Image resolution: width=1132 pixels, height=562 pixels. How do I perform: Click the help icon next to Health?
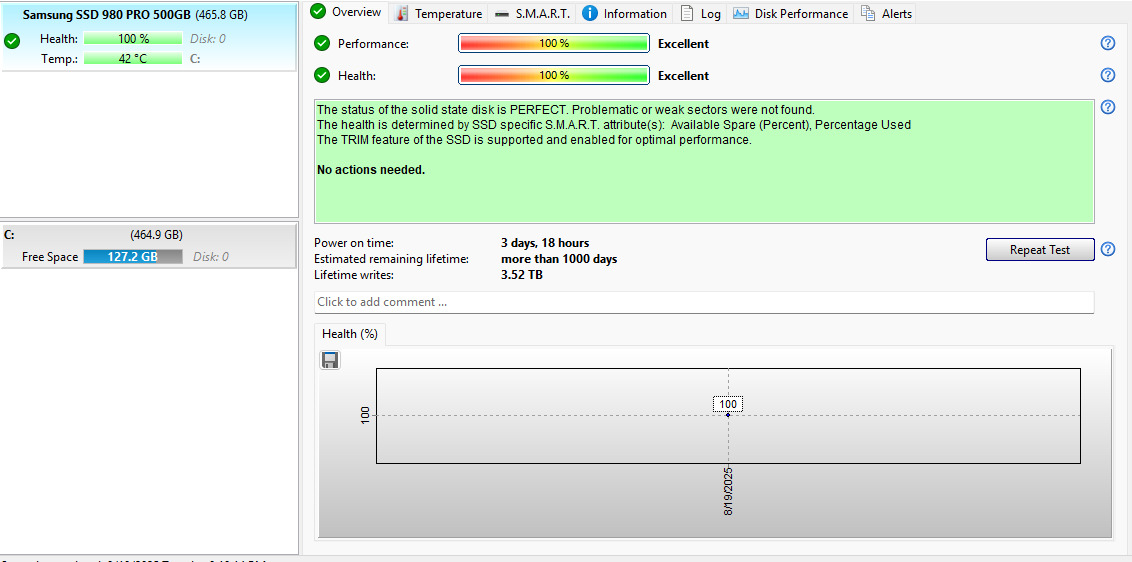click(x=1108, y=75)
